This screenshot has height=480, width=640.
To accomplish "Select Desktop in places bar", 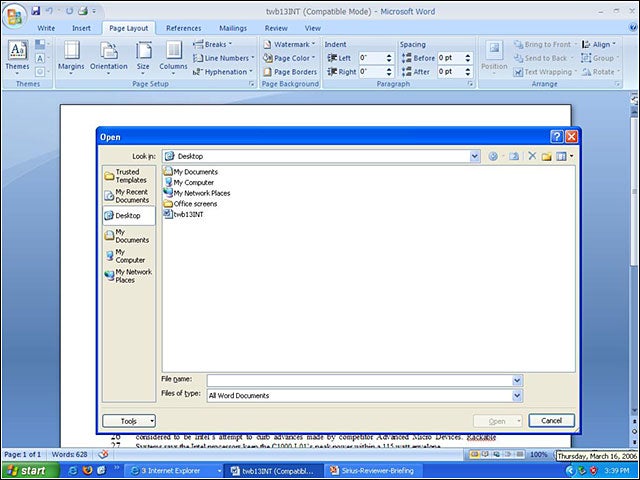I will pos(129,216).
